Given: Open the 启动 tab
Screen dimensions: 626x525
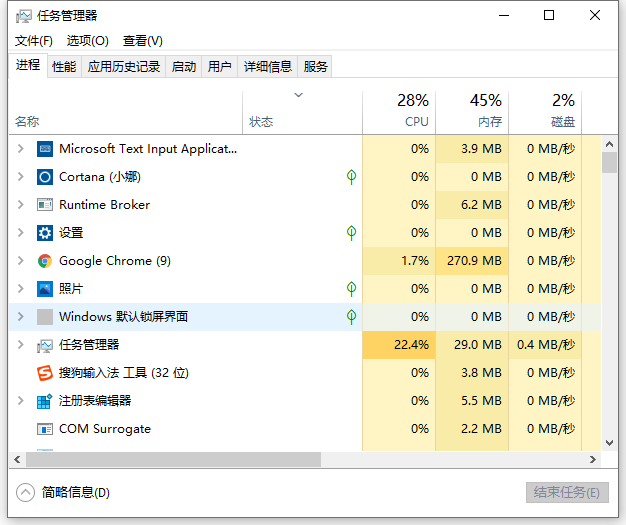Looking at the screenshot, I should pos(184,67).
